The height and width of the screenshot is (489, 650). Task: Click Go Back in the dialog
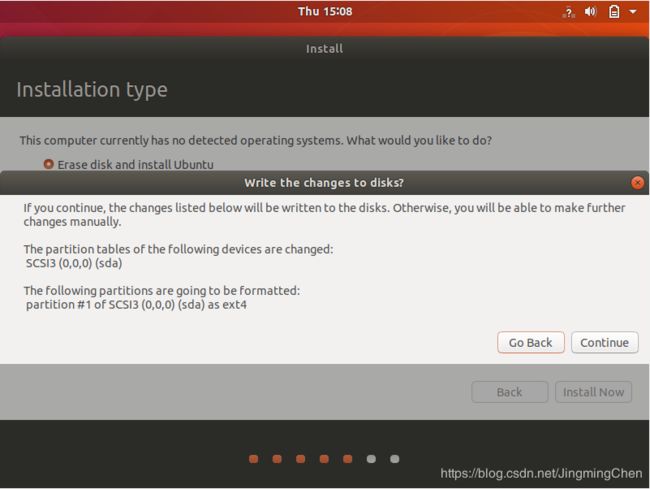[x=531, y=343]
